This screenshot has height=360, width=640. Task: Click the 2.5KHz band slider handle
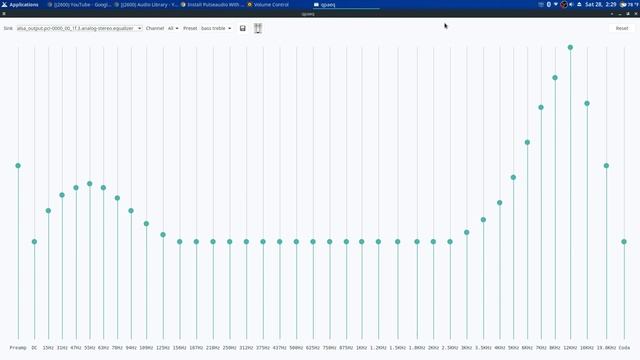(450, 242)
